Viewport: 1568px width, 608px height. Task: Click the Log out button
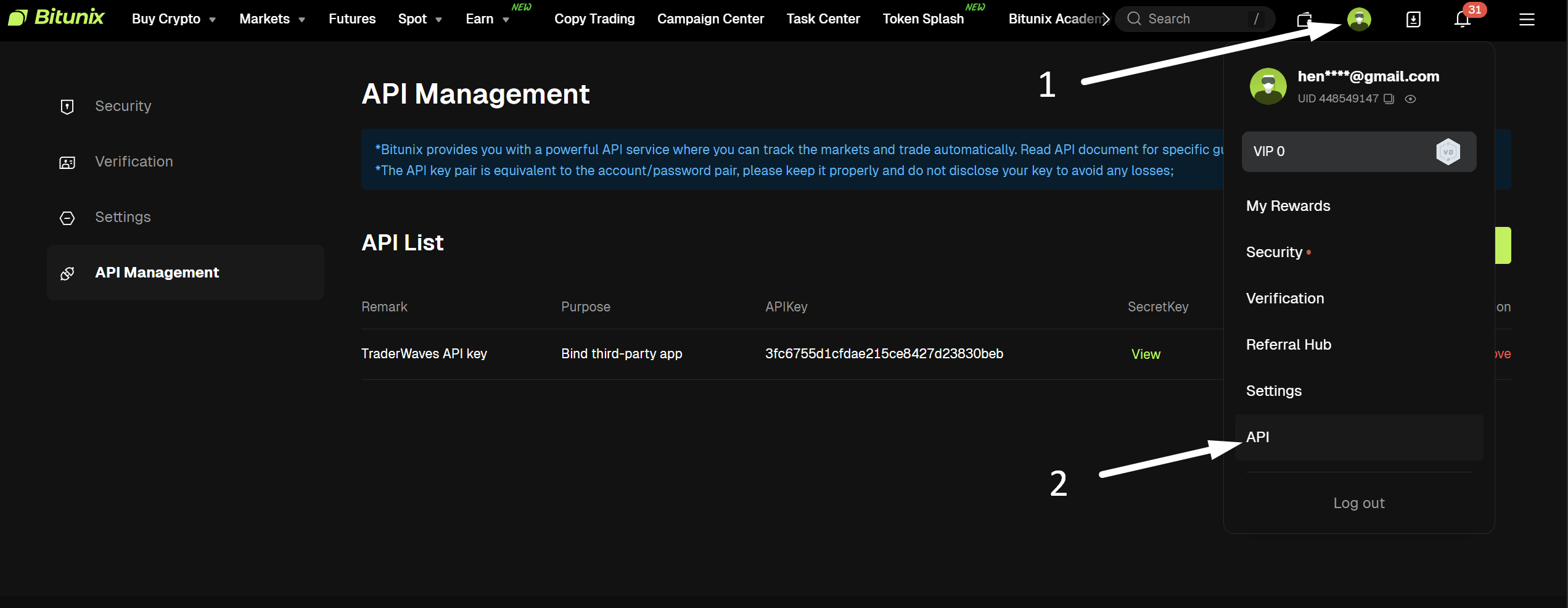click(x=1359, y=503)
